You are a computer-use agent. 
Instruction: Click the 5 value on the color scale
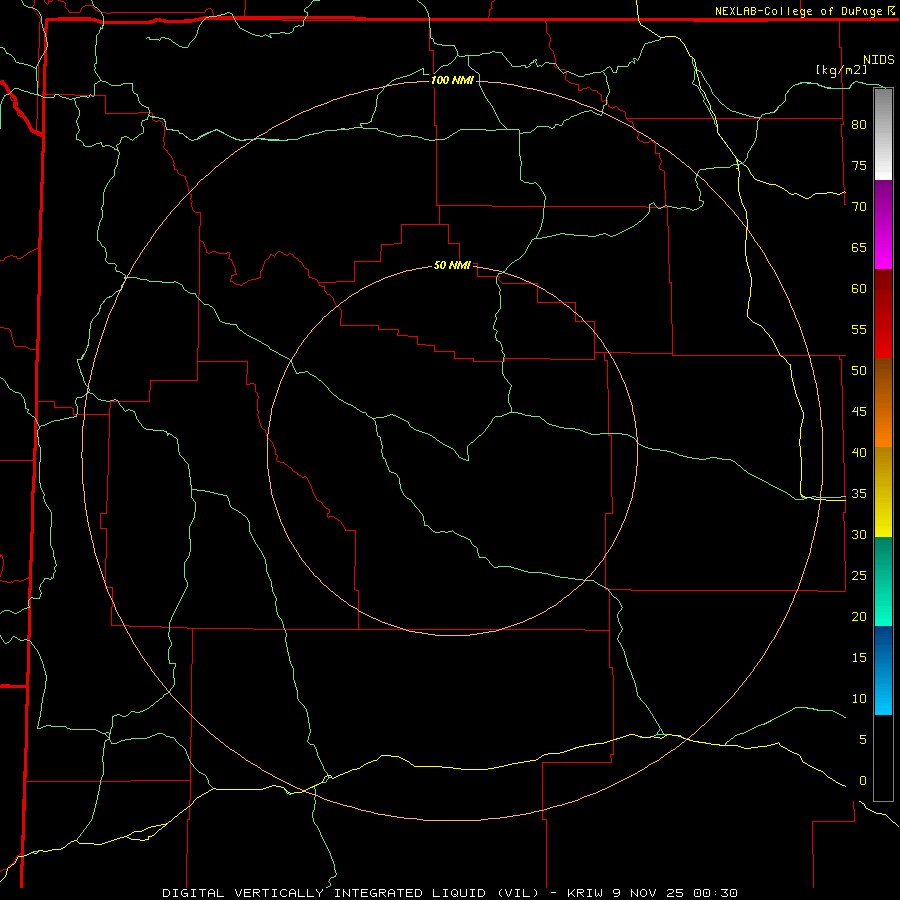click(x=863, y=740)
